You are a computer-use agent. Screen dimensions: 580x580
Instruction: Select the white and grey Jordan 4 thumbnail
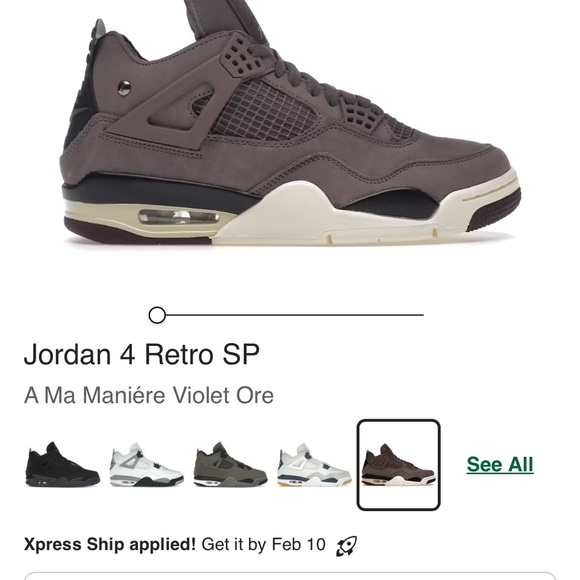(x=146, y=464)
